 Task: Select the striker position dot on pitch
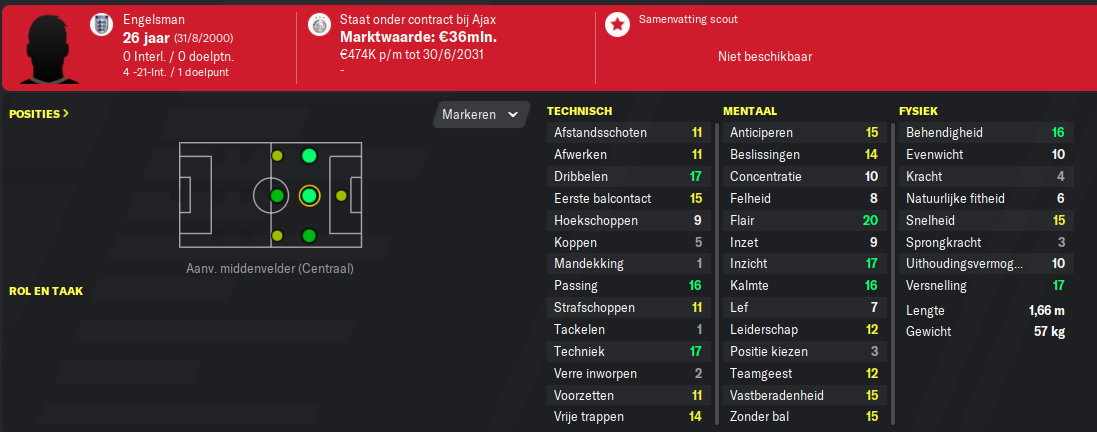click(x=341, y=196)
